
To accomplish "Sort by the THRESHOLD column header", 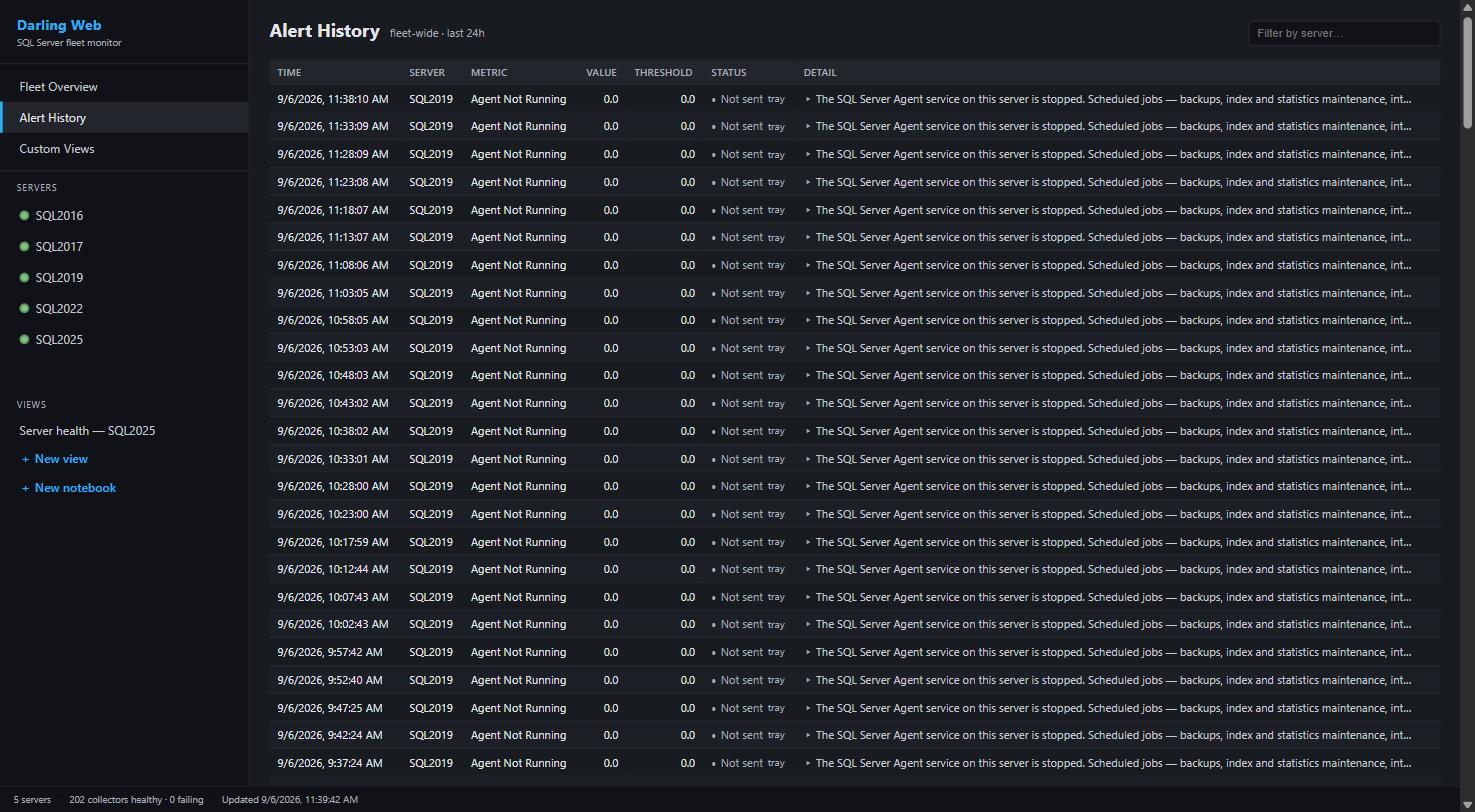I will pos(663,72).
